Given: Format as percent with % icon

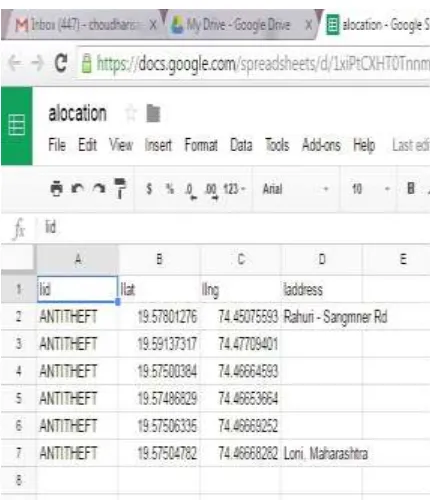Looking at the screenshot, I should coord(170,189).
